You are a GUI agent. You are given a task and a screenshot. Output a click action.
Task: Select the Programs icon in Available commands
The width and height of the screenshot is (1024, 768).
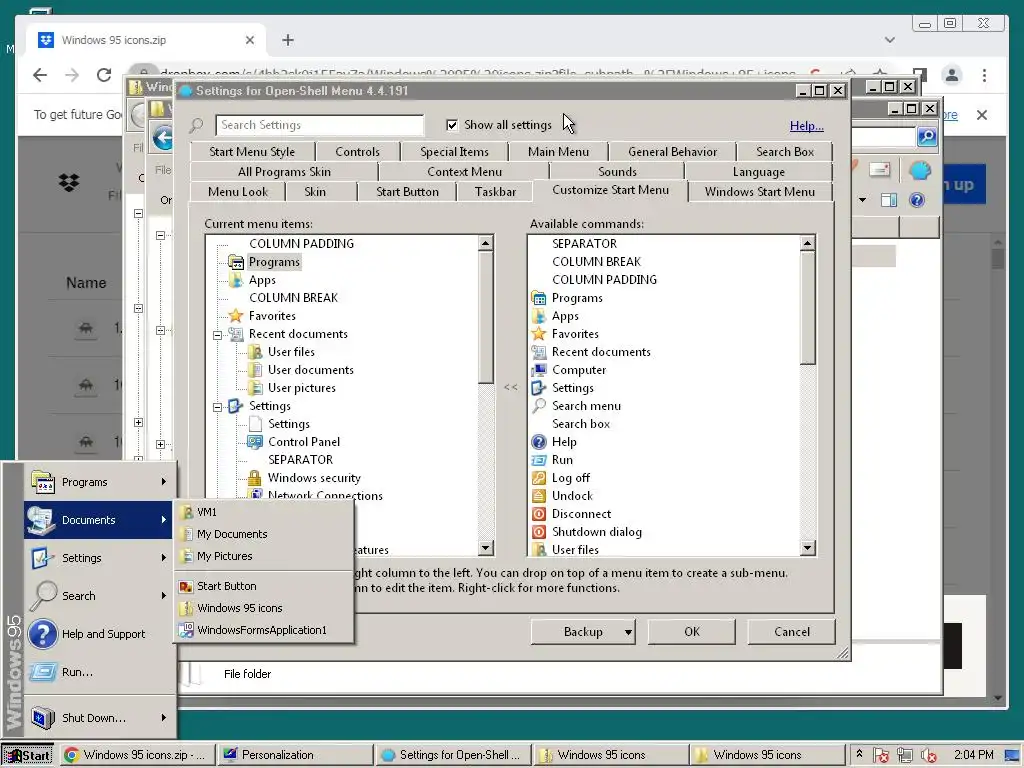click(x=539, y=298)
